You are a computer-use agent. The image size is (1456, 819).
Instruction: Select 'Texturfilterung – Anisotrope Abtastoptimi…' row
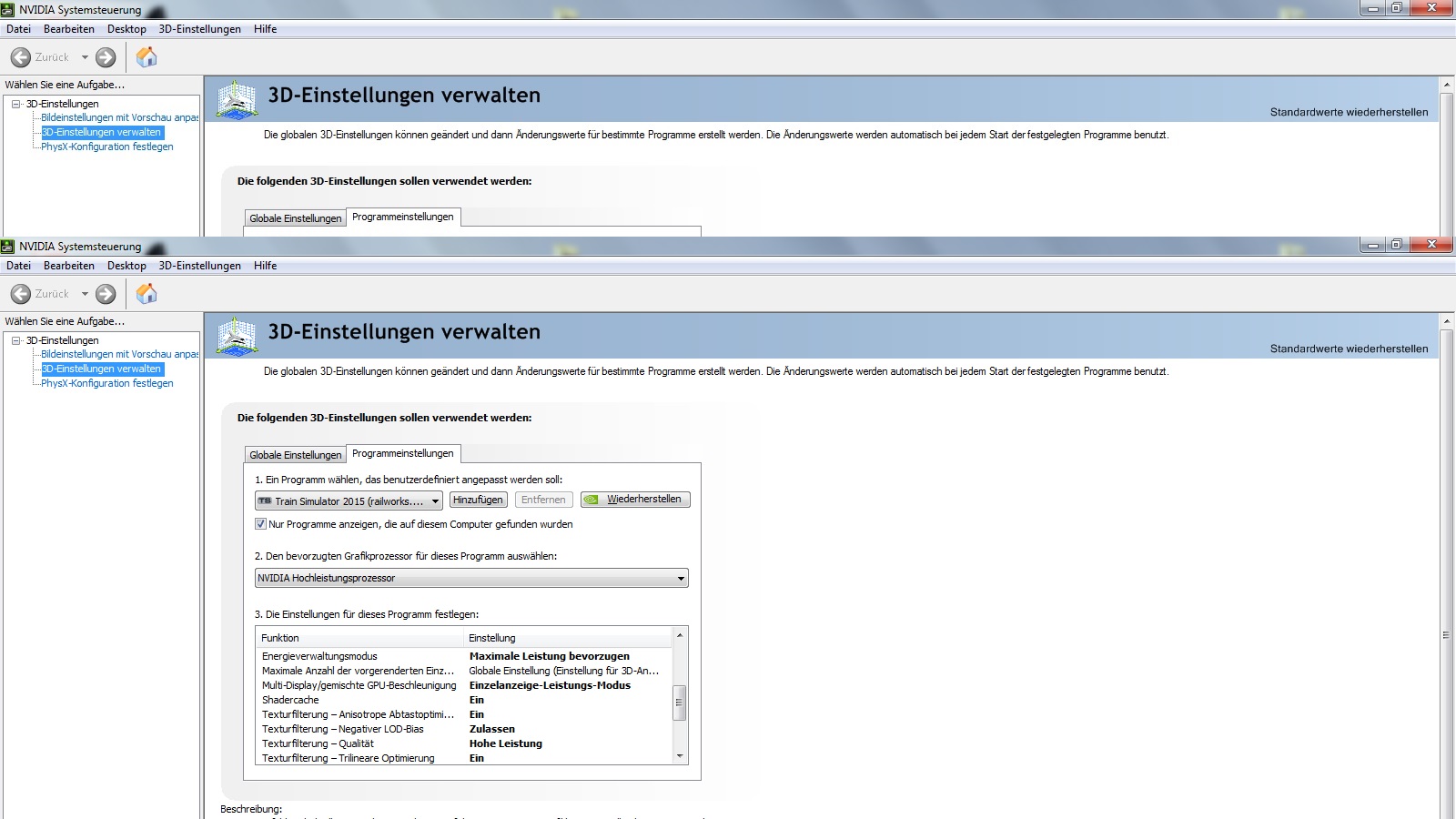click(x=464, y=714)
